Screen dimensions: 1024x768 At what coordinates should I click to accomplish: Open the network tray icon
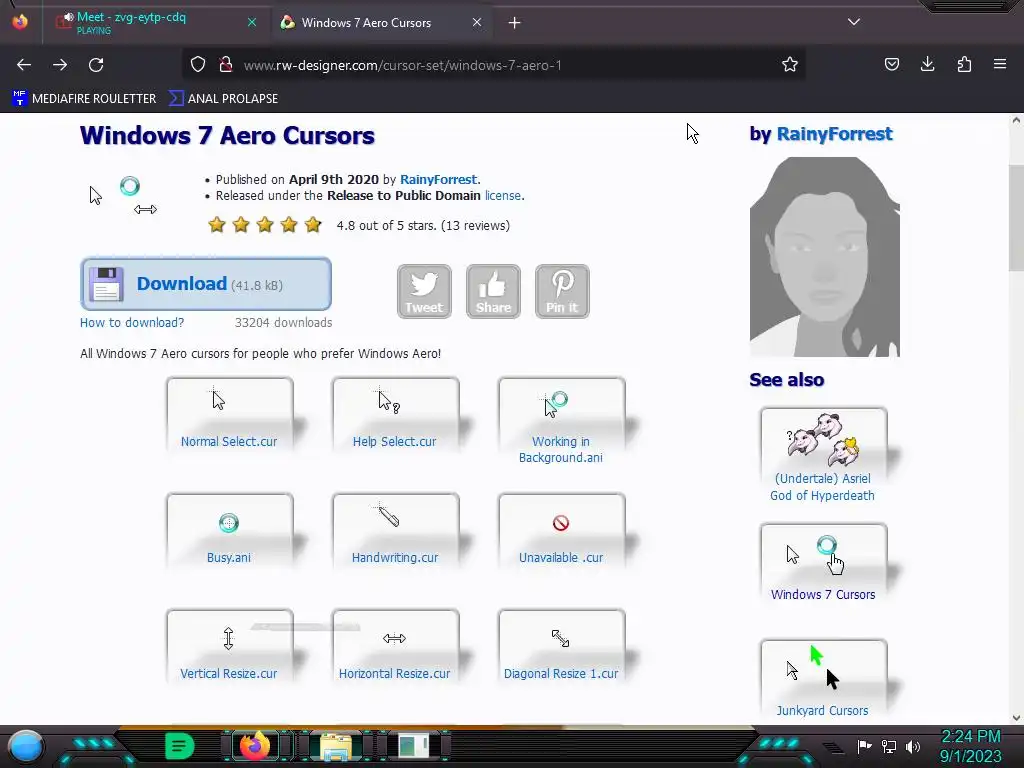pyautogui.click(x=889, y=747)
